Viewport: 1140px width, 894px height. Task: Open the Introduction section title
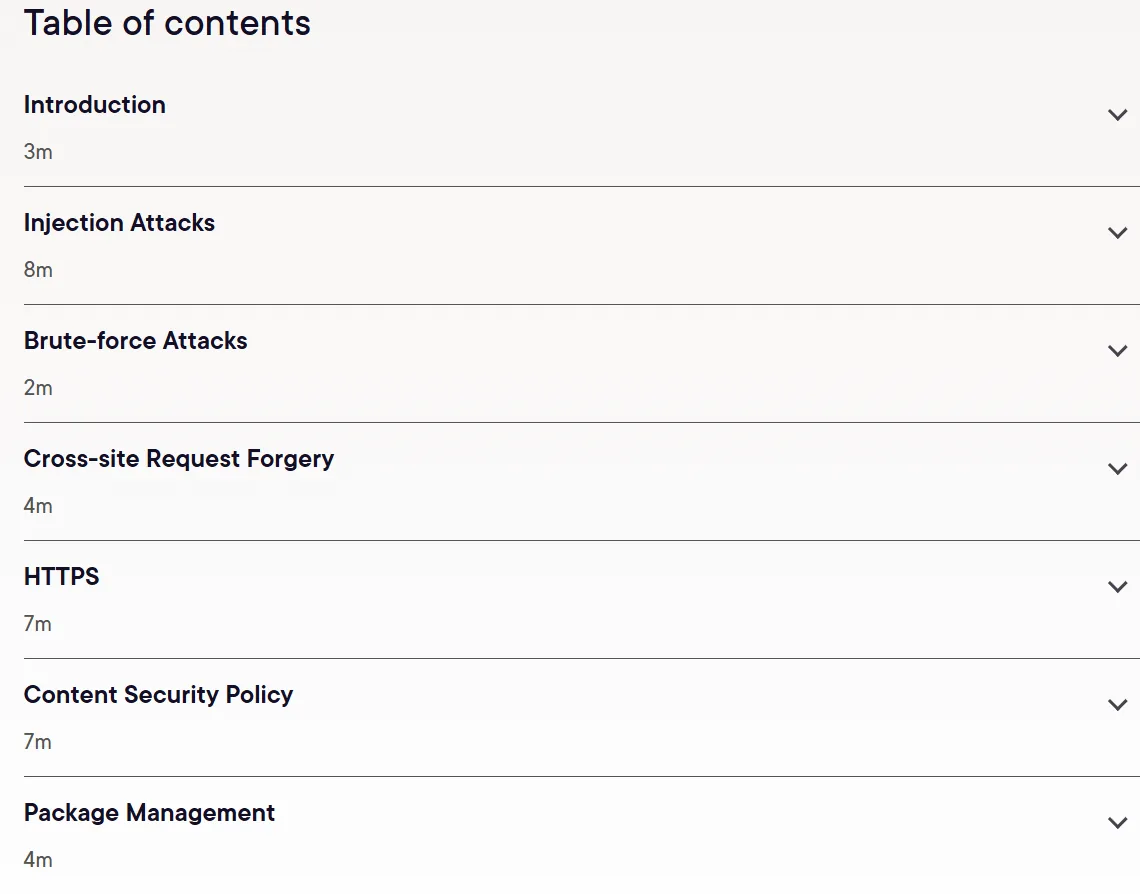95,105
